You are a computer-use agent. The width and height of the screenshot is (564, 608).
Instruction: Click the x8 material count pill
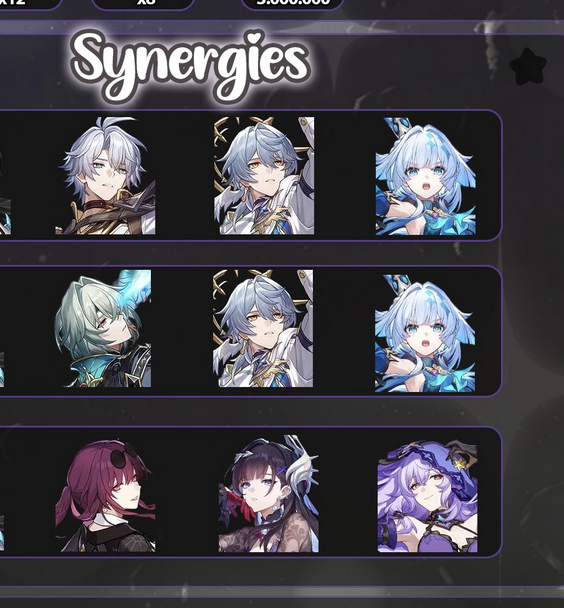tap(143, 4)
